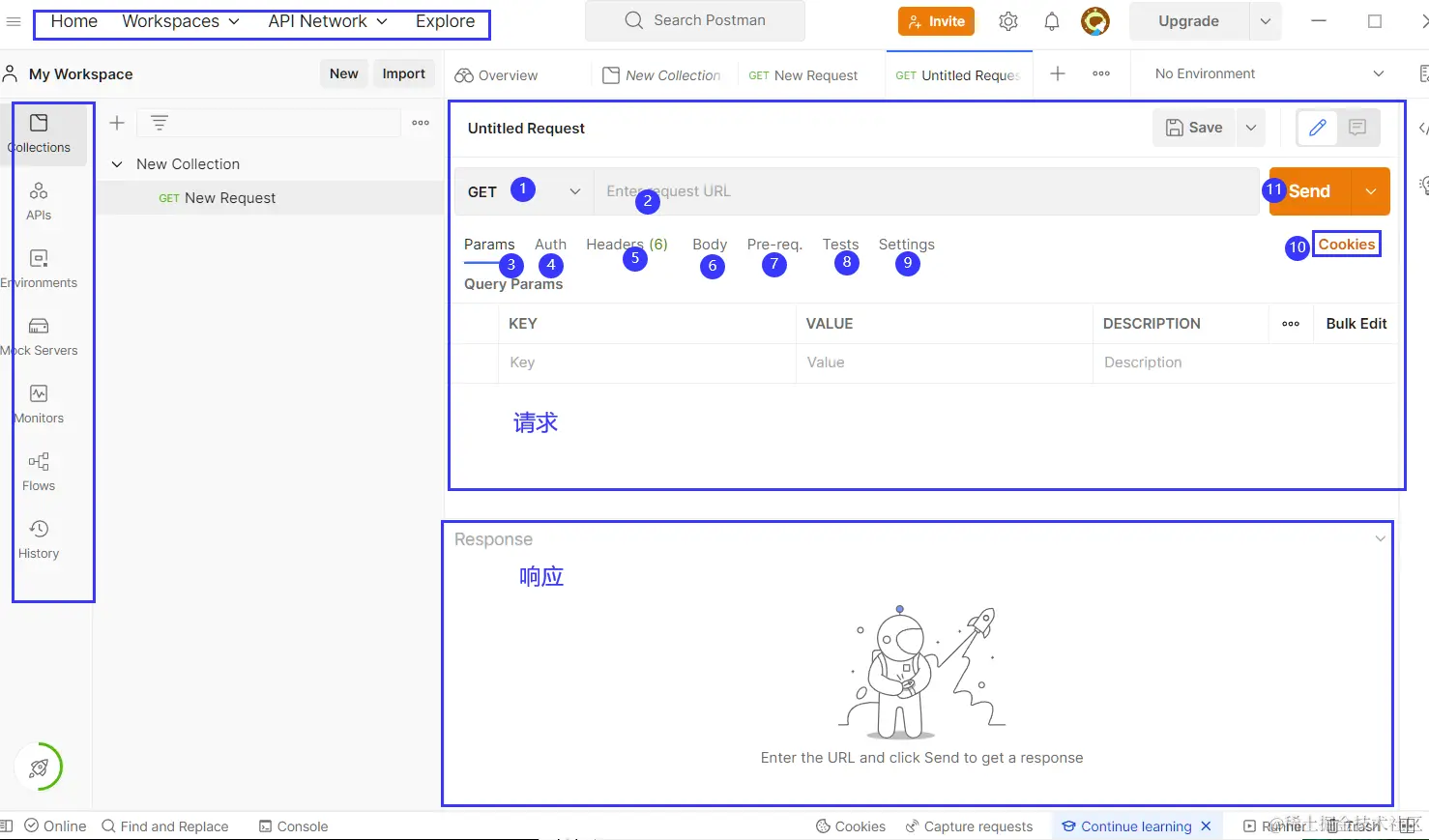Click the orange Send button
1429x840 pixels.
point(1309,191)
